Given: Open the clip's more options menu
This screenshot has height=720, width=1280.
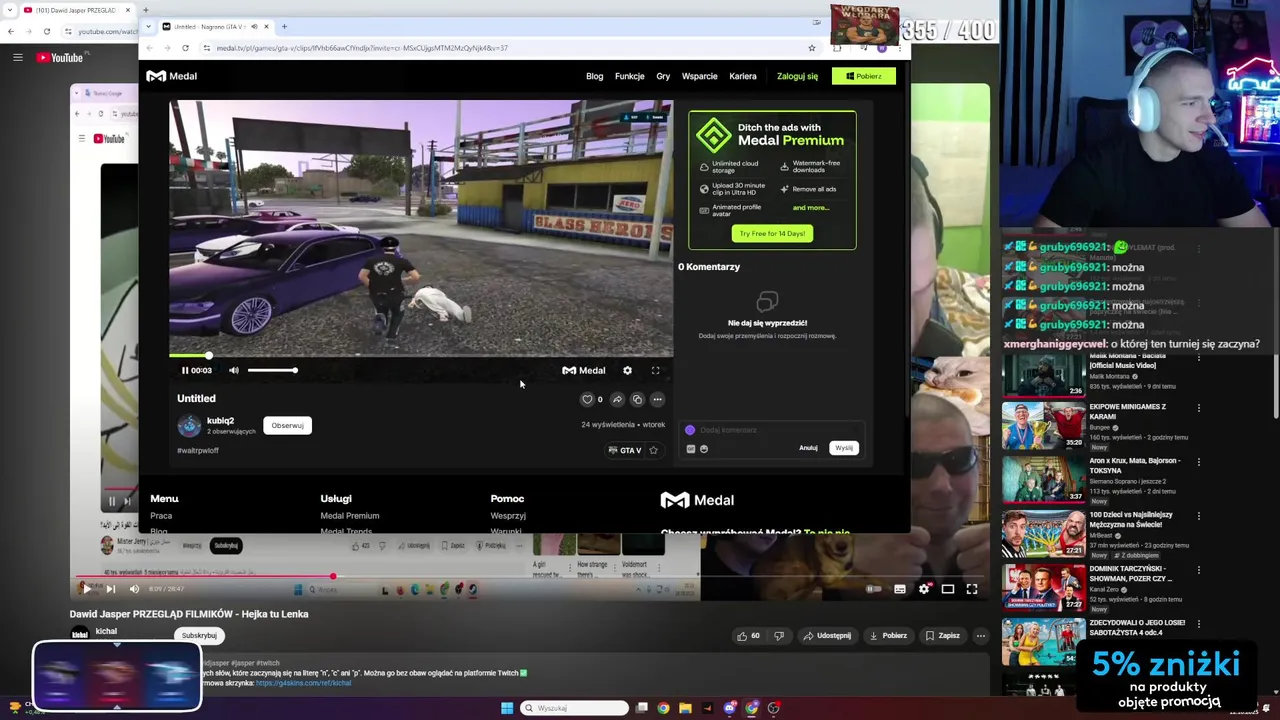Looking at the screenshot, I should point(657,399).
